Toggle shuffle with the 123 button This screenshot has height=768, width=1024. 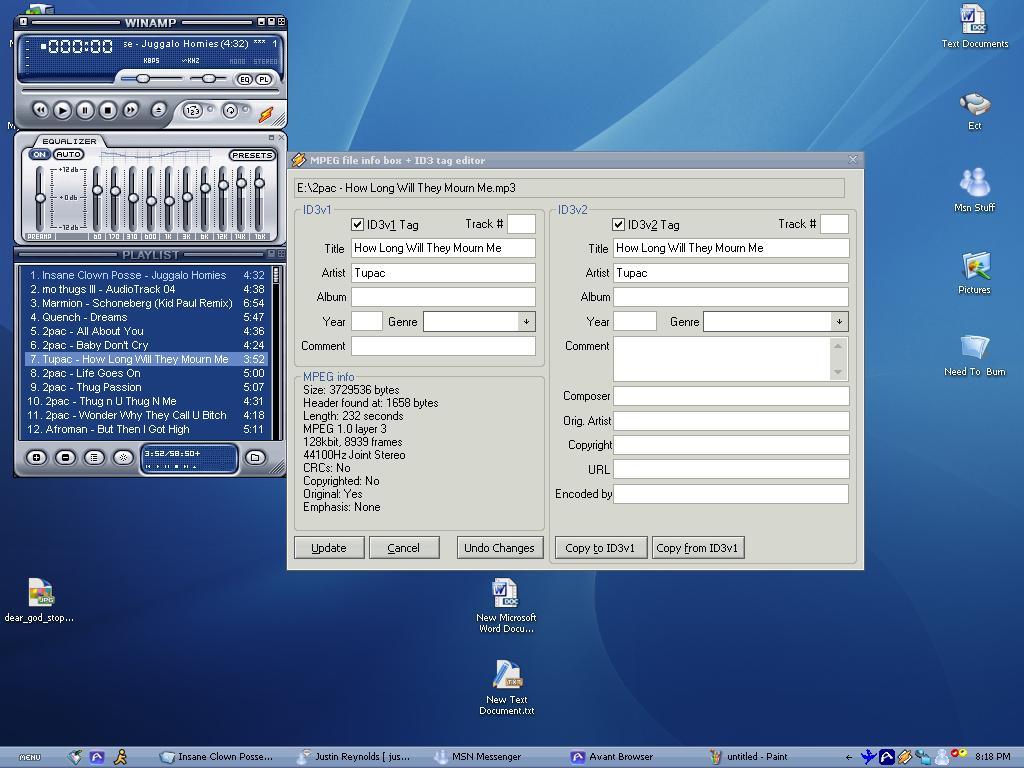coord(193,111)
